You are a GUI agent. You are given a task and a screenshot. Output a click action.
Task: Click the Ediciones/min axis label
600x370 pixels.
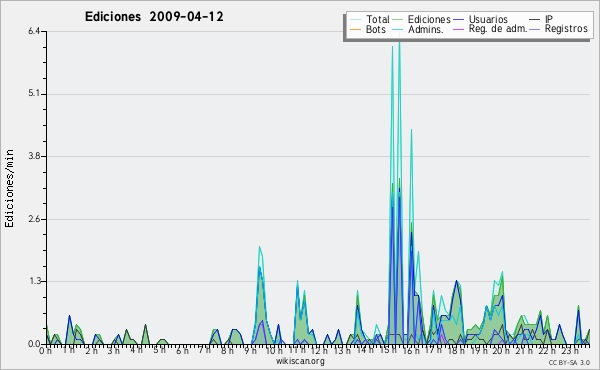click(9, 188)
